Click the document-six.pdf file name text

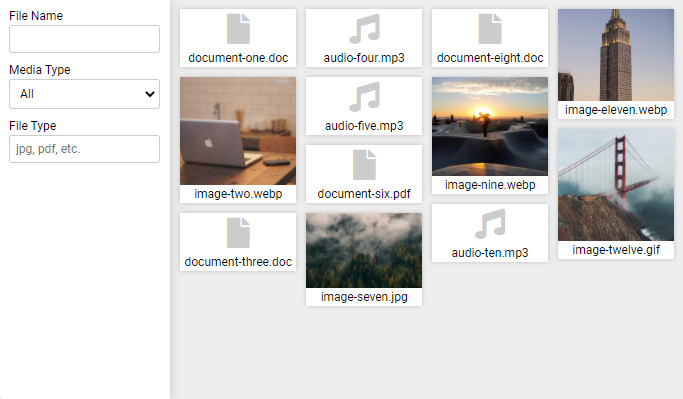click(x=364, y=194)
